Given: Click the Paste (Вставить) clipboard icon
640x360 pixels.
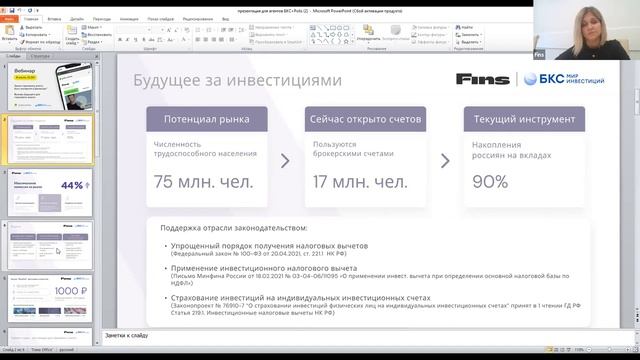Looking at the screenshot, I should 9,30.
